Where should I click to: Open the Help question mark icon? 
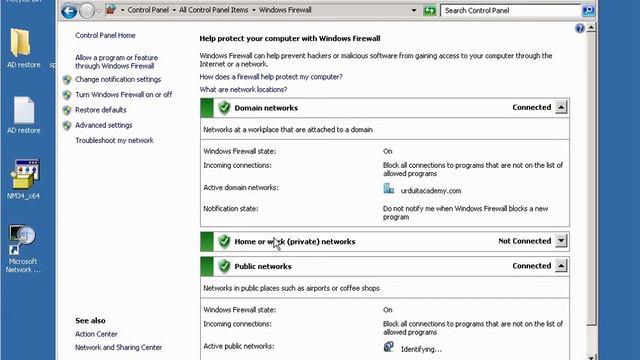(580, 28)
